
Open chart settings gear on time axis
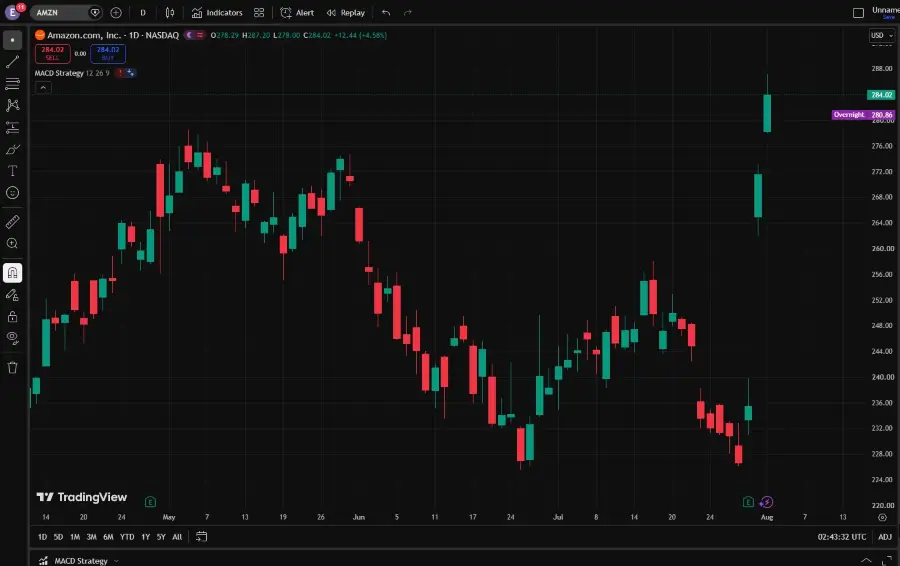tap(883, 517)
